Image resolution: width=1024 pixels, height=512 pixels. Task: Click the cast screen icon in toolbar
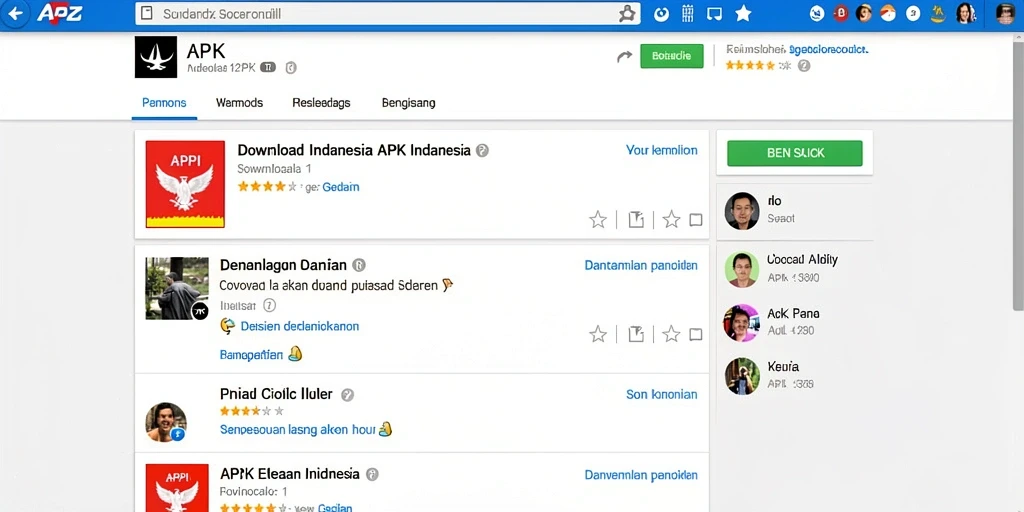714,14
